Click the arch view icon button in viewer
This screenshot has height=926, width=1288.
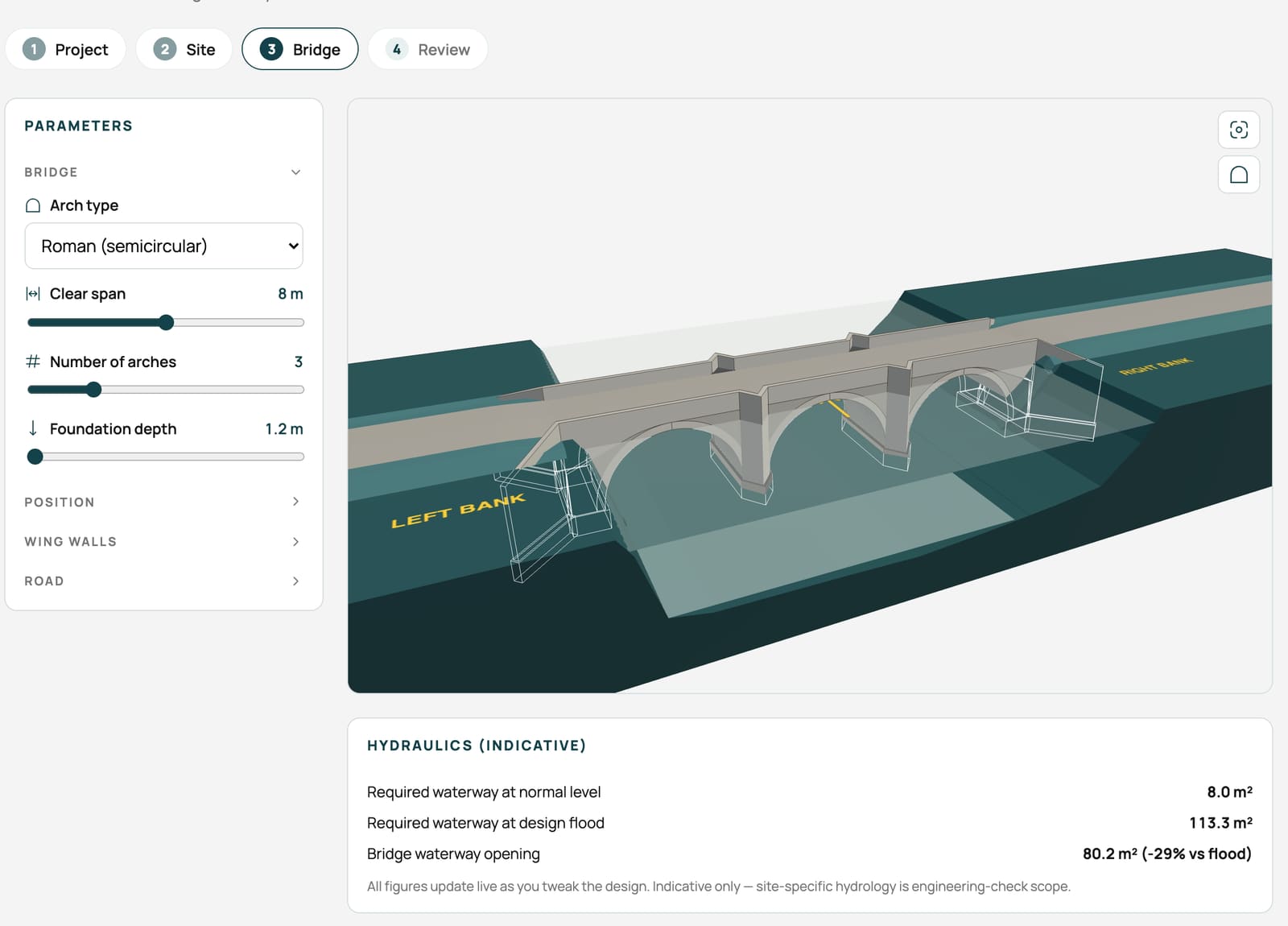[1238, 175]
